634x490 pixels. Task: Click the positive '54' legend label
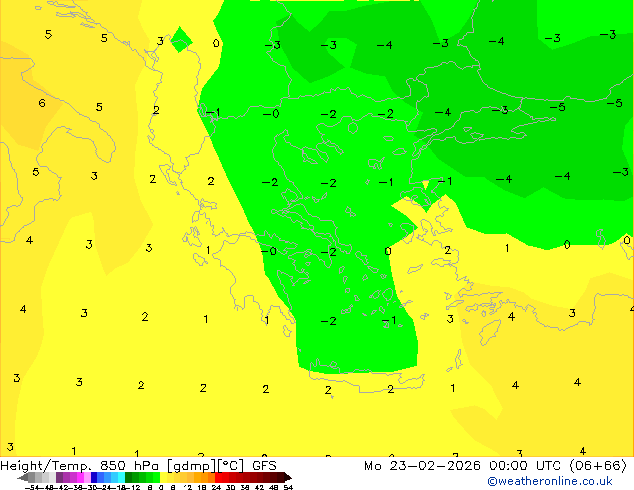[x=288, y=487]
